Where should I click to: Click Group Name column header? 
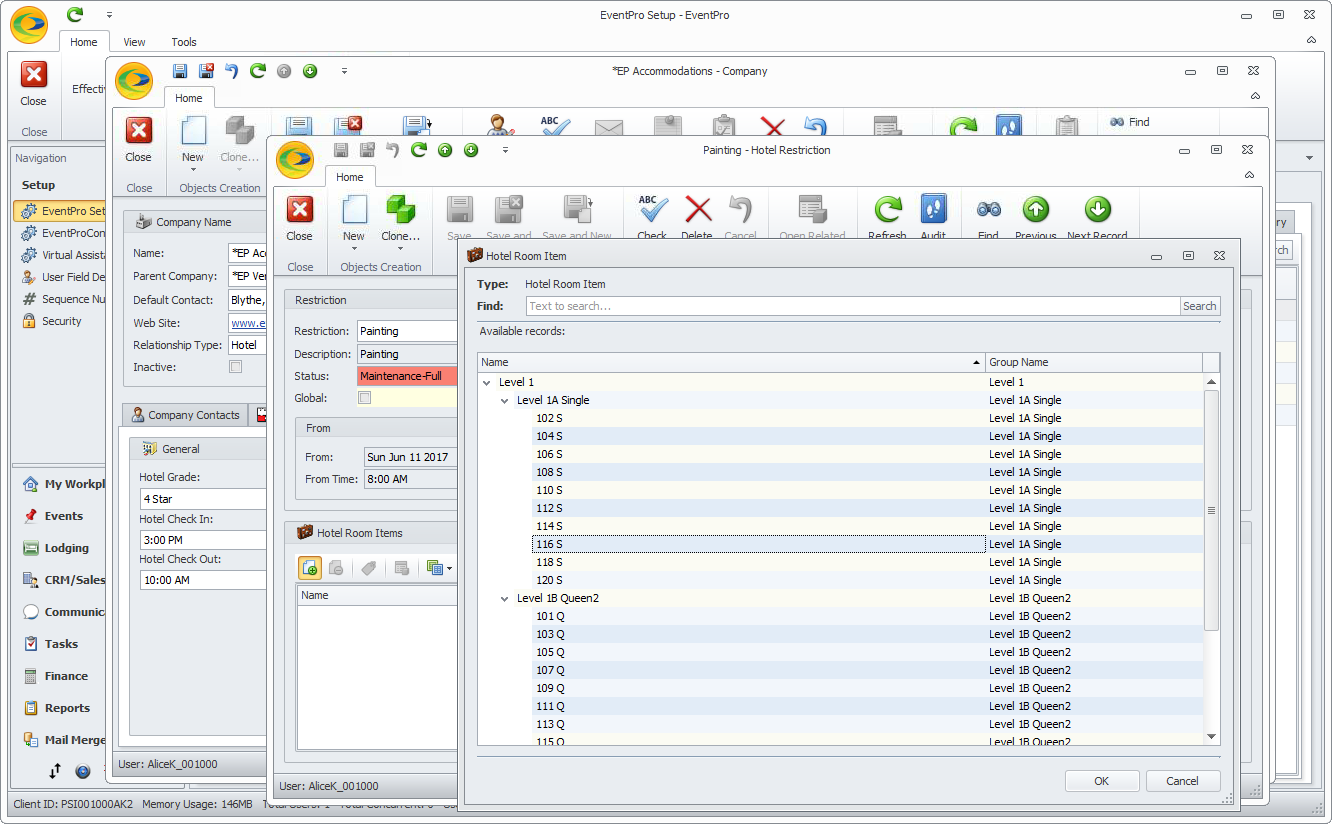pyautogui.click(x=1094, y=362)
